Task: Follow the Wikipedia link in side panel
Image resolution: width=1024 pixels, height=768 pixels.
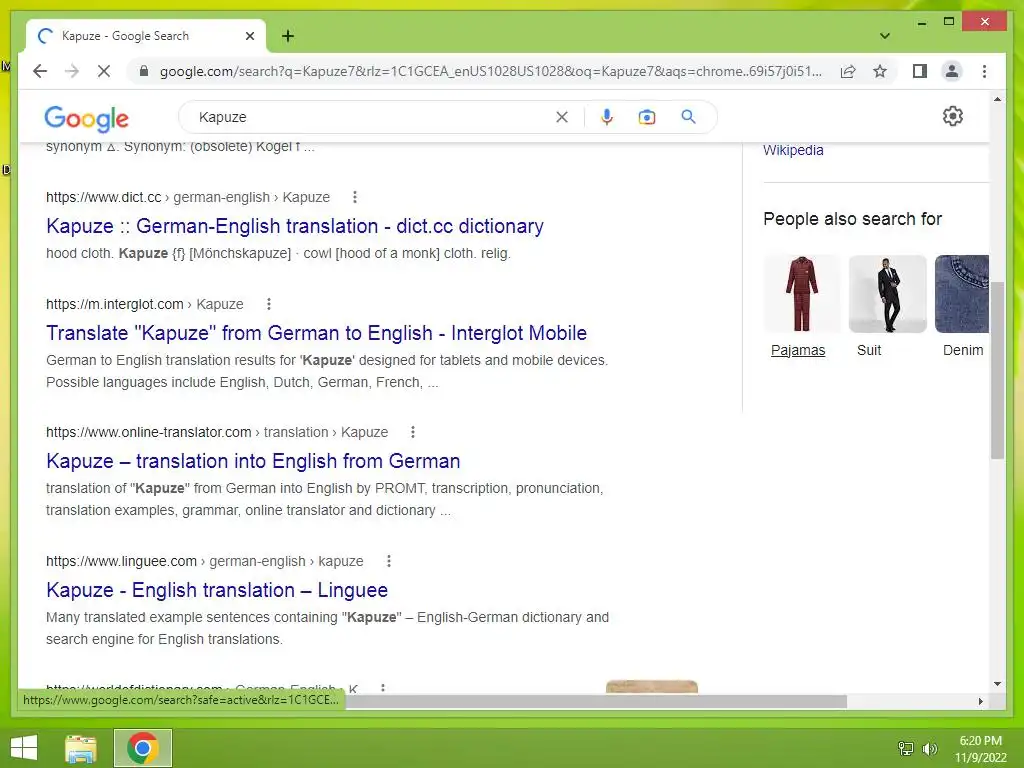Action: [793, 150]
